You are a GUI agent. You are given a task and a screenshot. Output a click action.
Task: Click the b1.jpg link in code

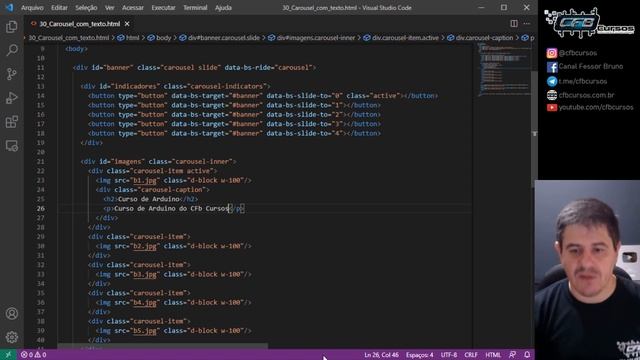pyautogui.click(x=144, y=180)
